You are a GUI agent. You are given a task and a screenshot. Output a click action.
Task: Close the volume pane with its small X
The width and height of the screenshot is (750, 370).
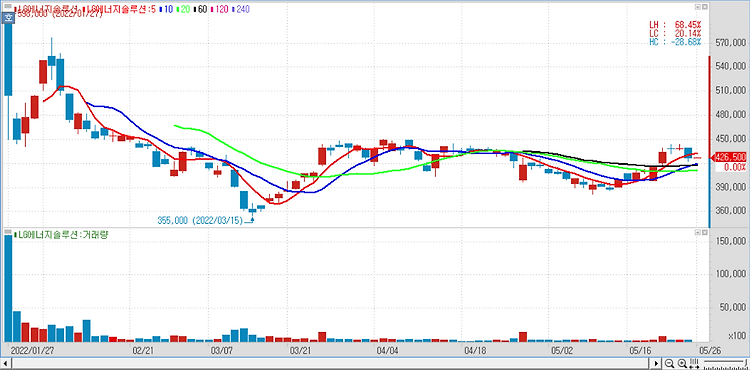click(704, 232)
